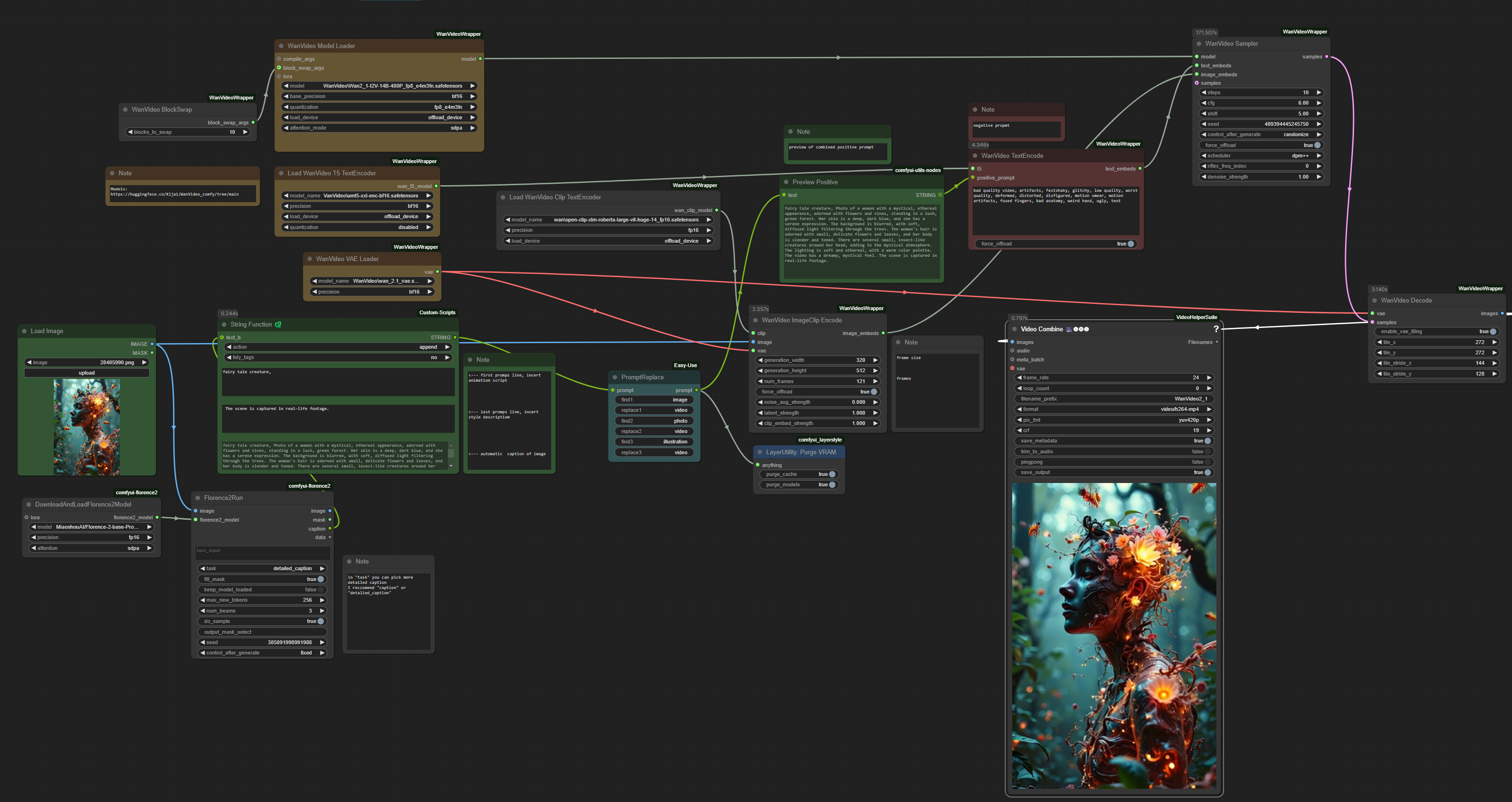Screen dimensions: 1512x802
Task: Increase steps value with right arrow
Action: click(x=1319, y=93)
